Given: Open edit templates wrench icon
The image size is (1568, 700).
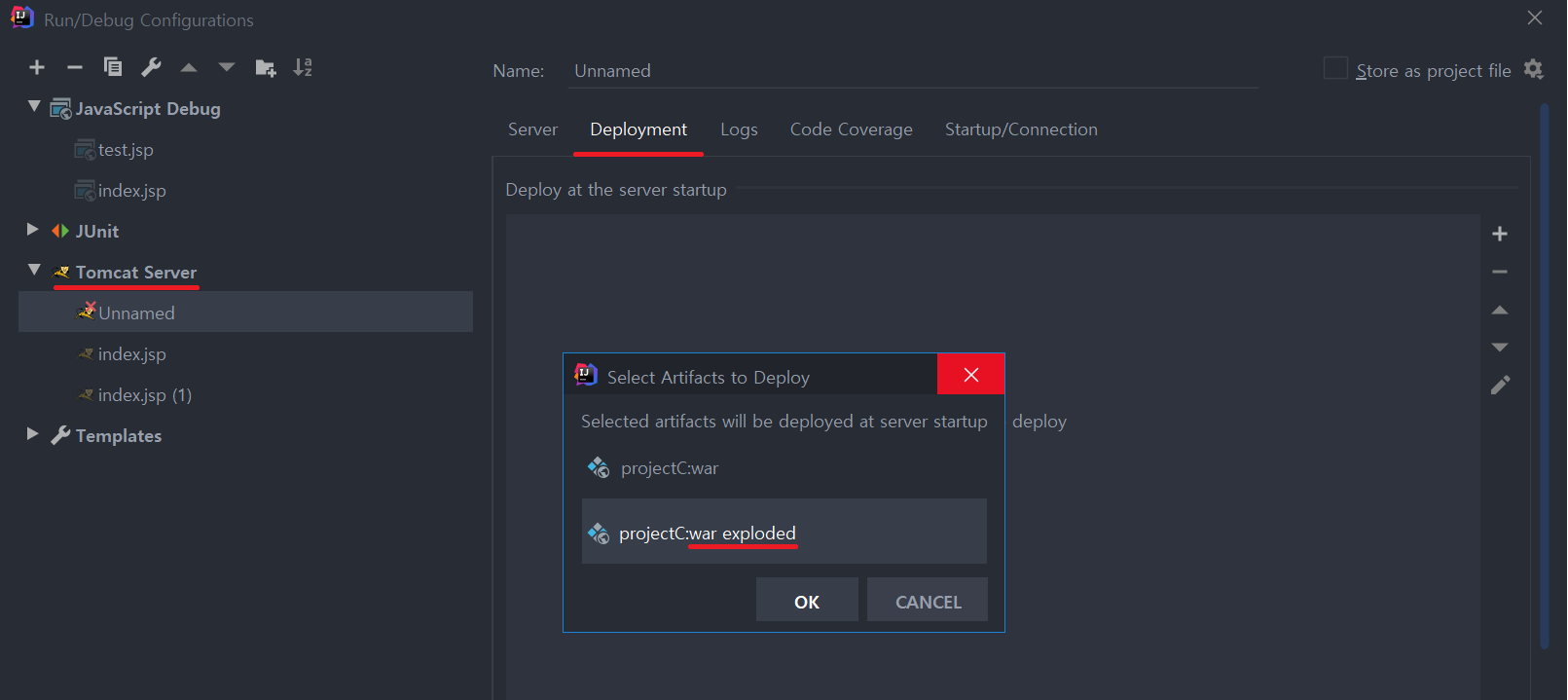Looking at the screenshot, I should pos(151,67).
